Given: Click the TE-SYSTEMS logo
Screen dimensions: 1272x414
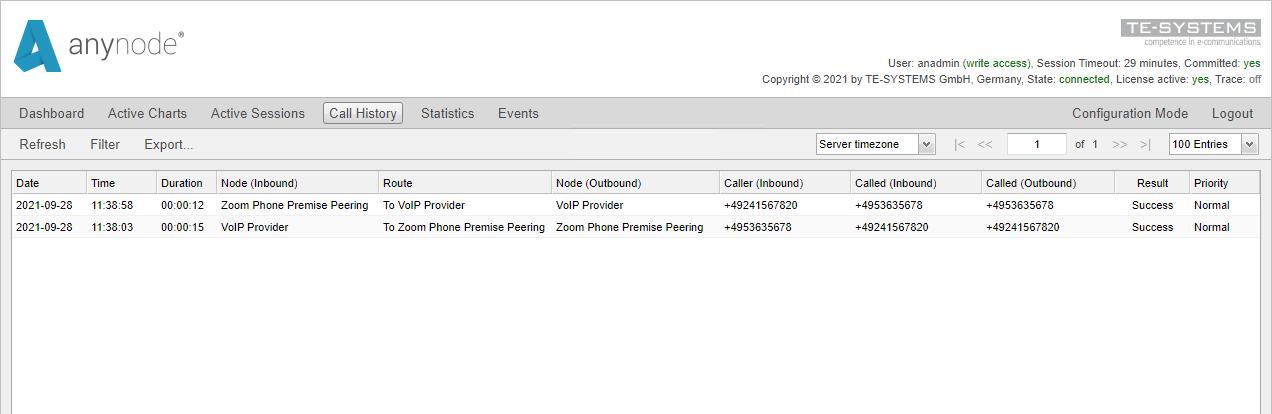Looking at the screenshot, I should click(x=1190, y=32).
